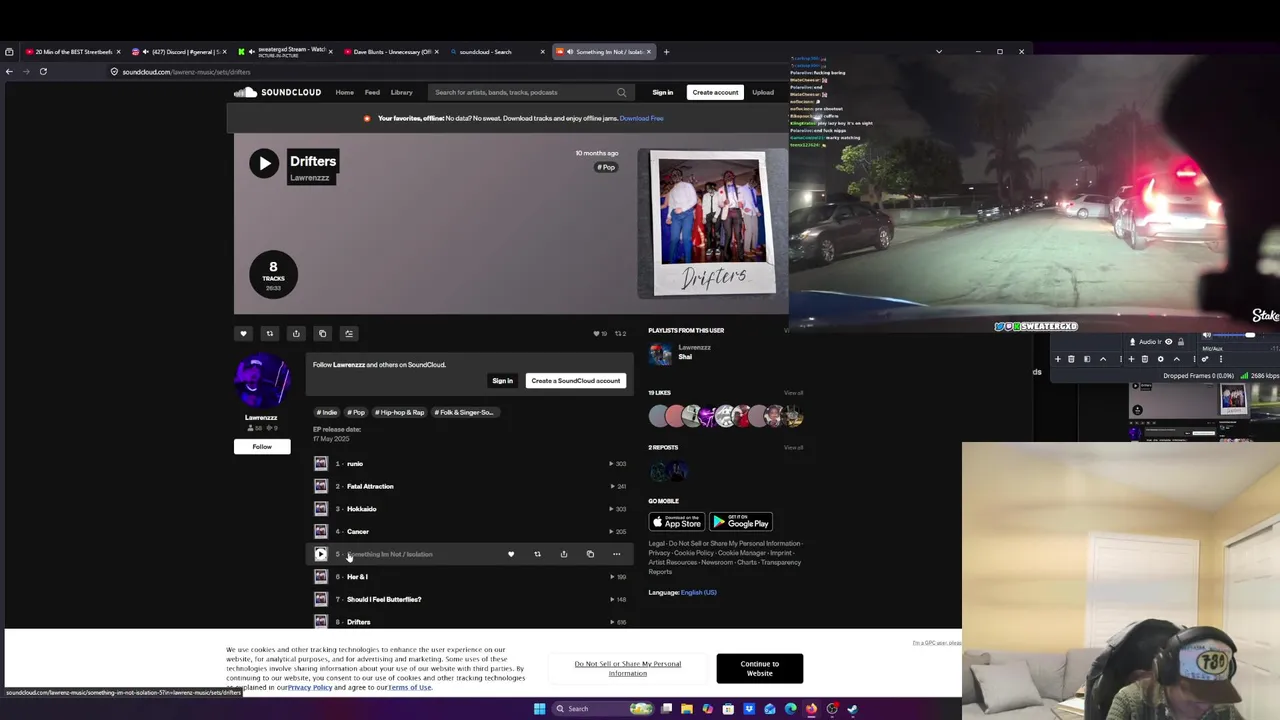Image resolution: width=1280 pixels, height=720 pixels.
Task: Open track 1 runio
Action: 355,464
